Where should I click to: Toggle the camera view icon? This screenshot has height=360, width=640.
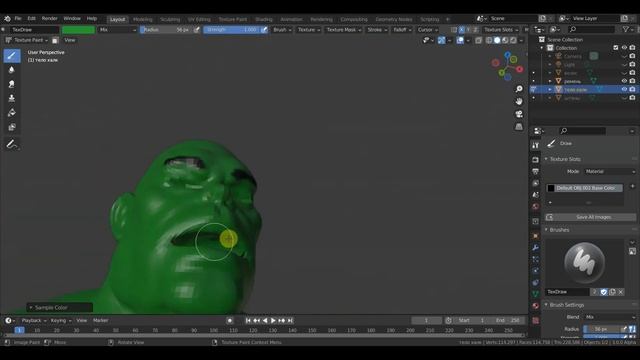(x=519, y=114)
